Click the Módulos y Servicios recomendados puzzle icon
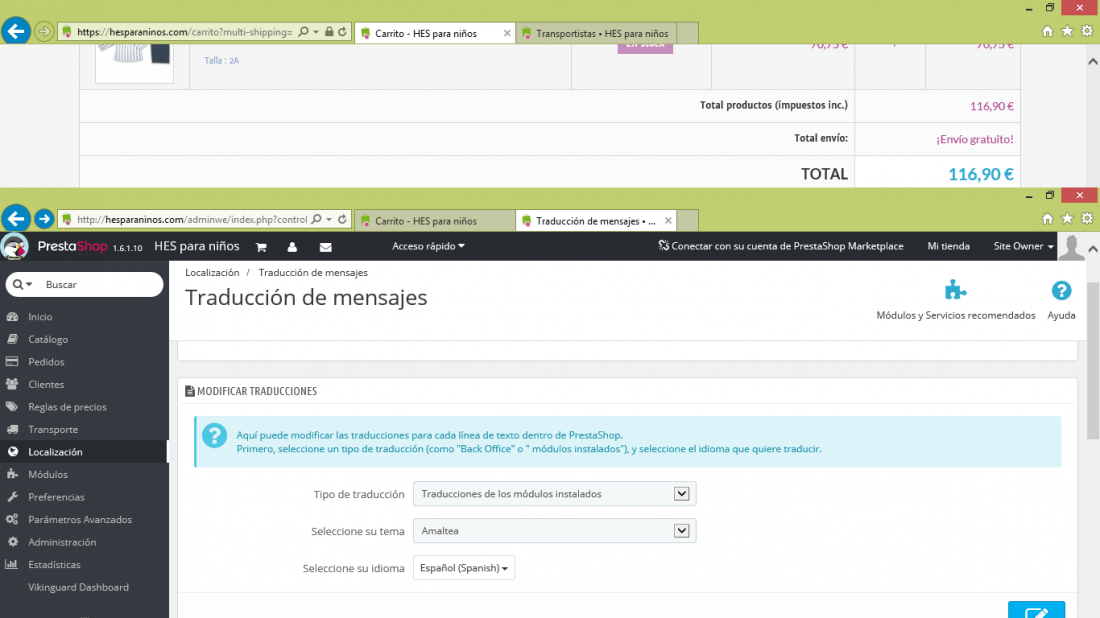This screenshot has width=1100, height=618. pos(955,290)
